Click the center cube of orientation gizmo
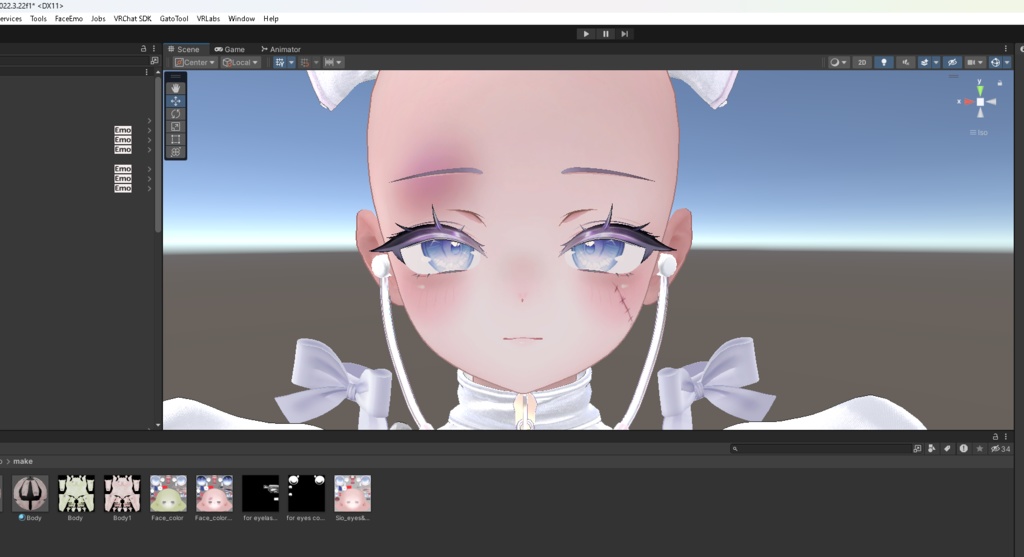The width and height of the screenshot is (1024, 557). coord(980,102)
